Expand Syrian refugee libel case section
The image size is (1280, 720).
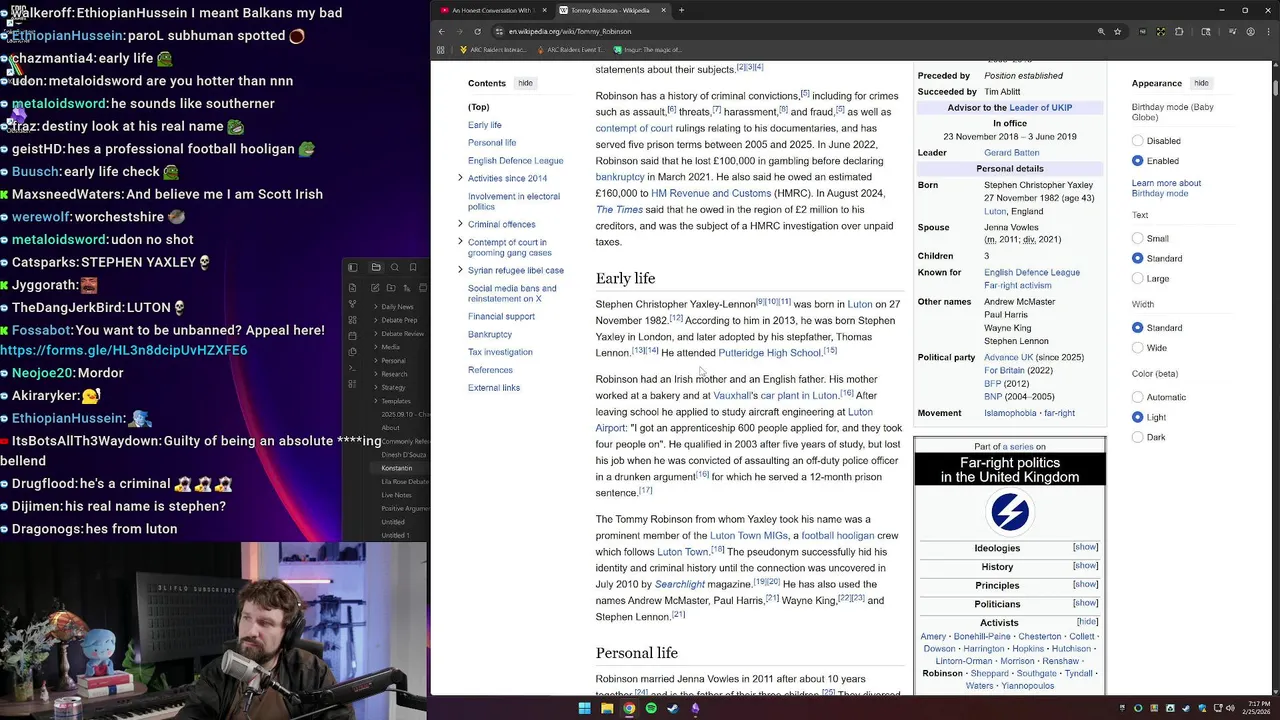[460, 270]
